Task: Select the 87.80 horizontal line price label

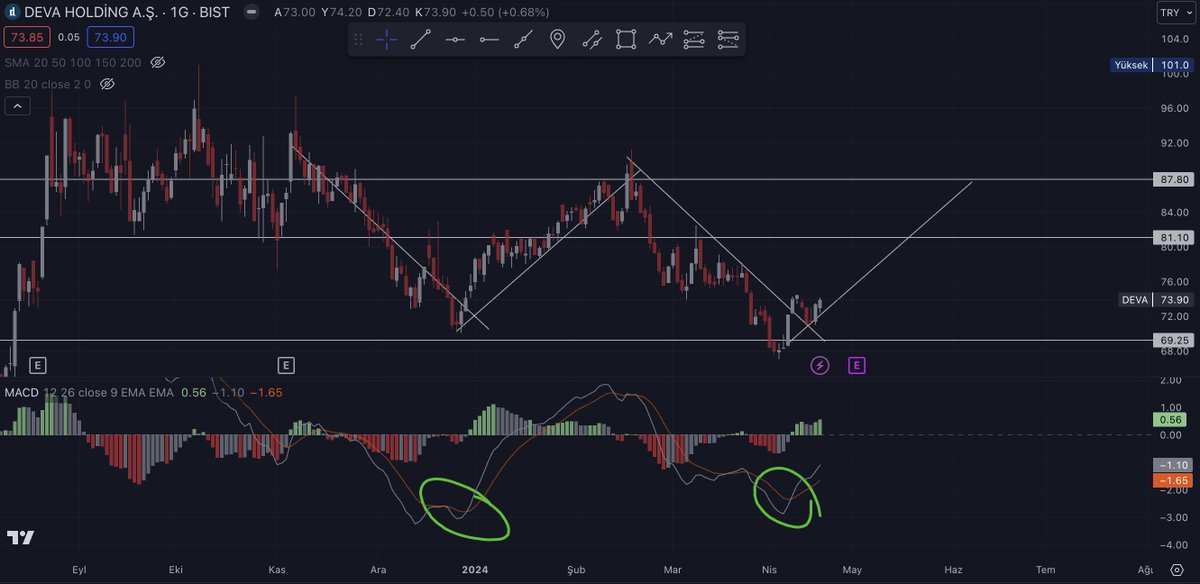Action: click(x=1175, y=179)
